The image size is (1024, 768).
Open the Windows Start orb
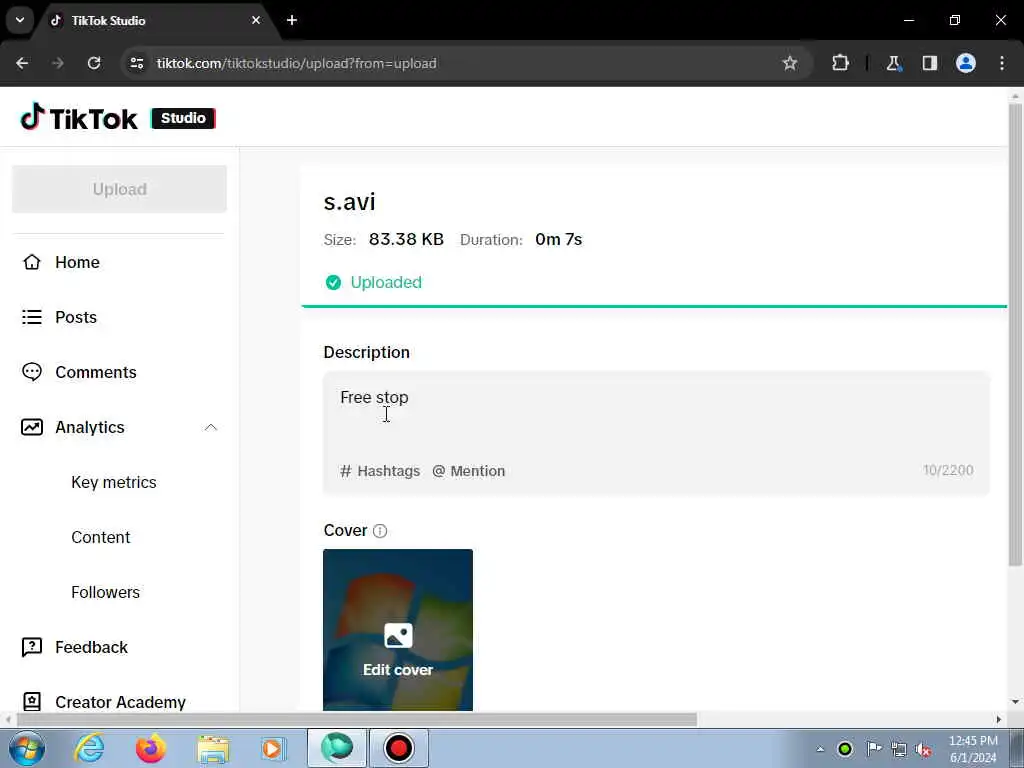(27, 748)
